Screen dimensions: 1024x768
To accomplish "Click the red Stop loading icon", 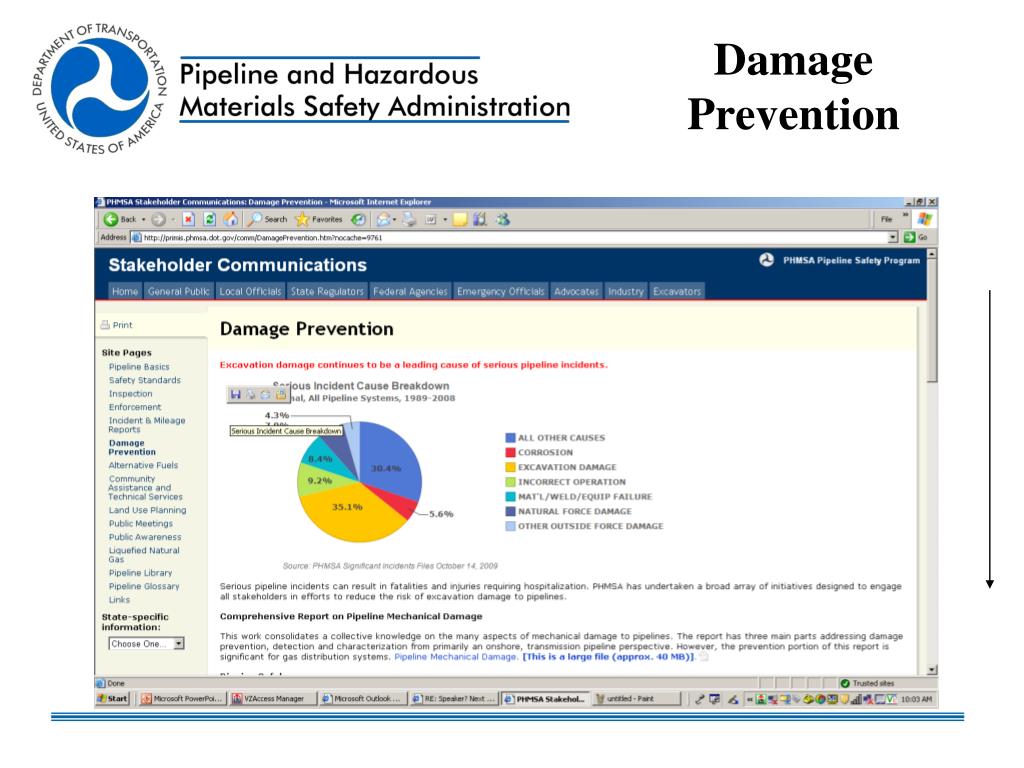I will click(x=188, y=219).
